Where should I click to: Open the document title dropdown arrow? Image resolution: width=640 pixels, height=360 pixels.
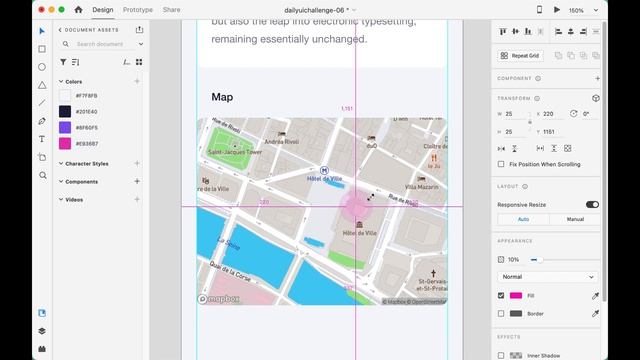tap(354, 10)
